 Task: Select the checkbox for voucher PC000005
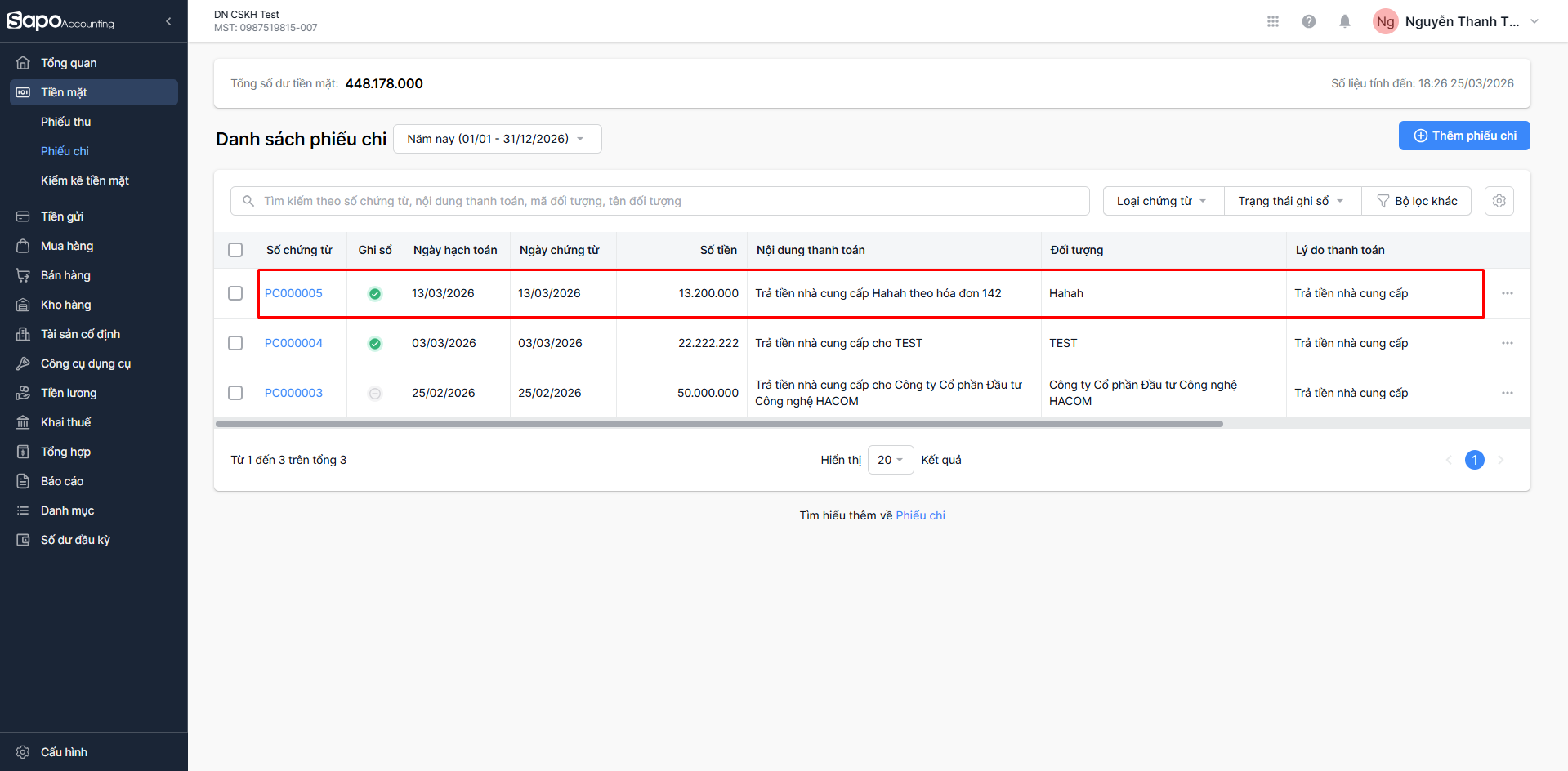(235, 293)
